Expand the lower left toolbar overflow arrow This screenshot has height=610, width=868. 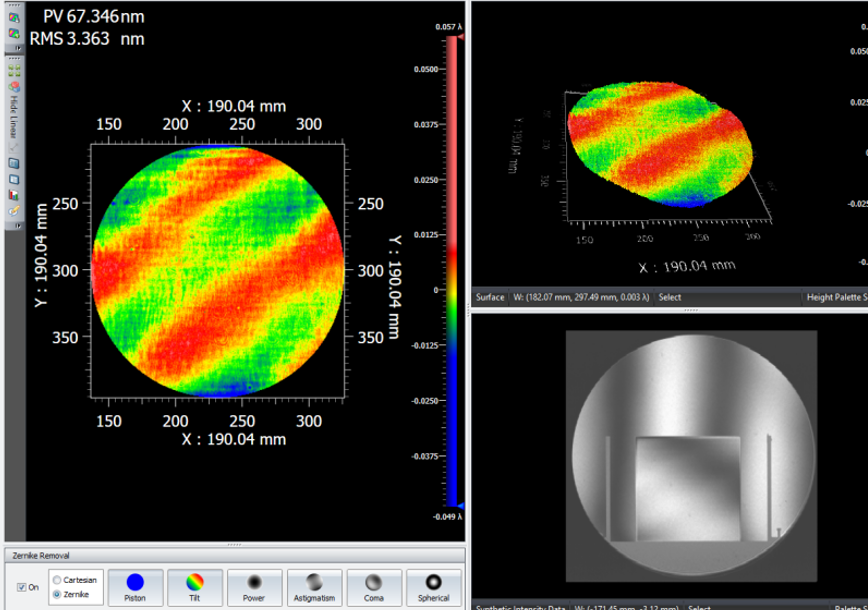(x=15, y=225)
